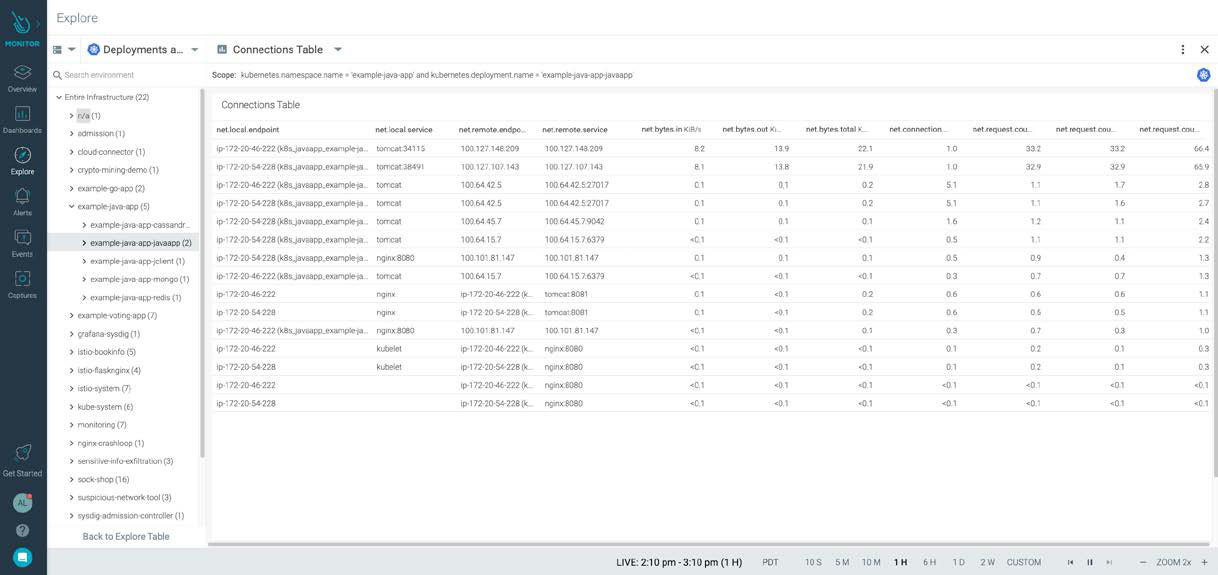
Task: Choose the CUSTOM time range button
Action: 1023,562
